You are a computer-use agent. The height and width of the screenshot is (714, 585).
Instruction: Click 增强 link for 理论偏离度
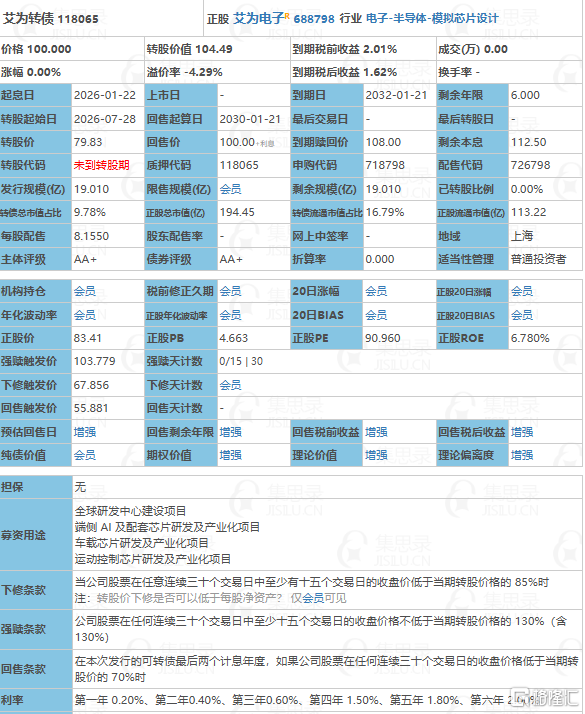pyautogui.click(x=522, y=455)
